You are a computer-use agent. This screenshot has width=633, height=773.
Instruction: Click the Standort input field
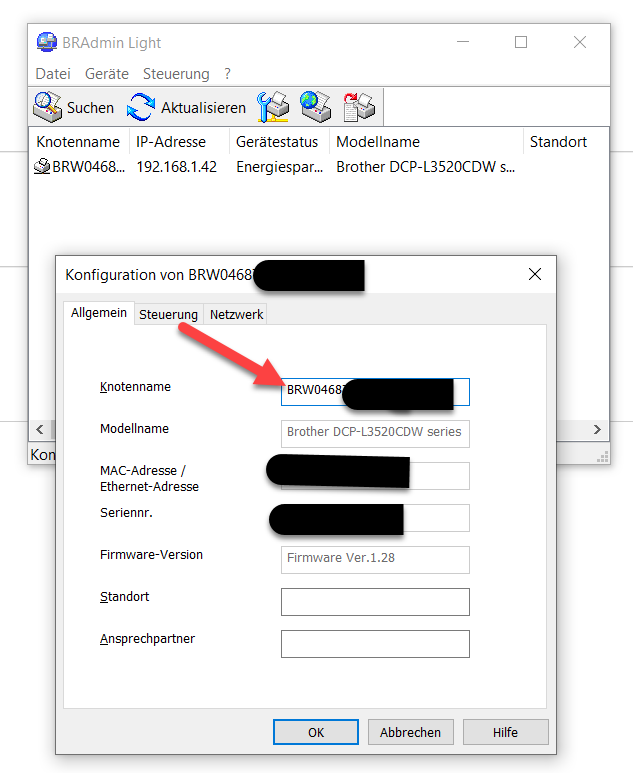[x=375, y=601]
